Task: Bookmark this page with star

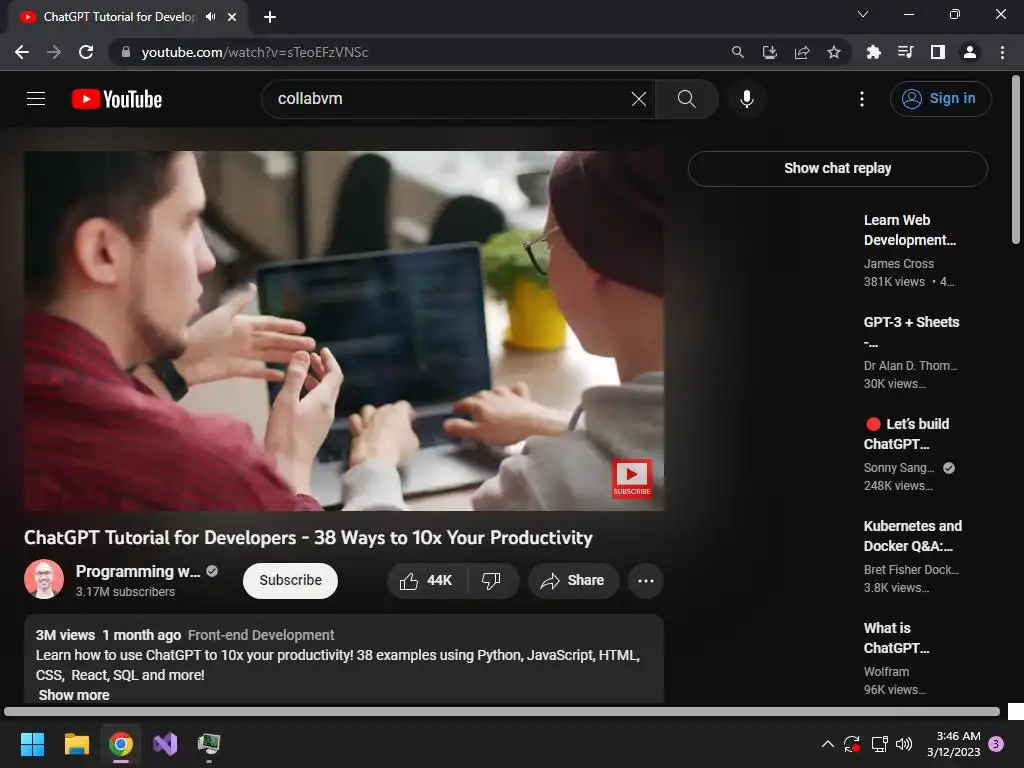Action: pos(834,52)
